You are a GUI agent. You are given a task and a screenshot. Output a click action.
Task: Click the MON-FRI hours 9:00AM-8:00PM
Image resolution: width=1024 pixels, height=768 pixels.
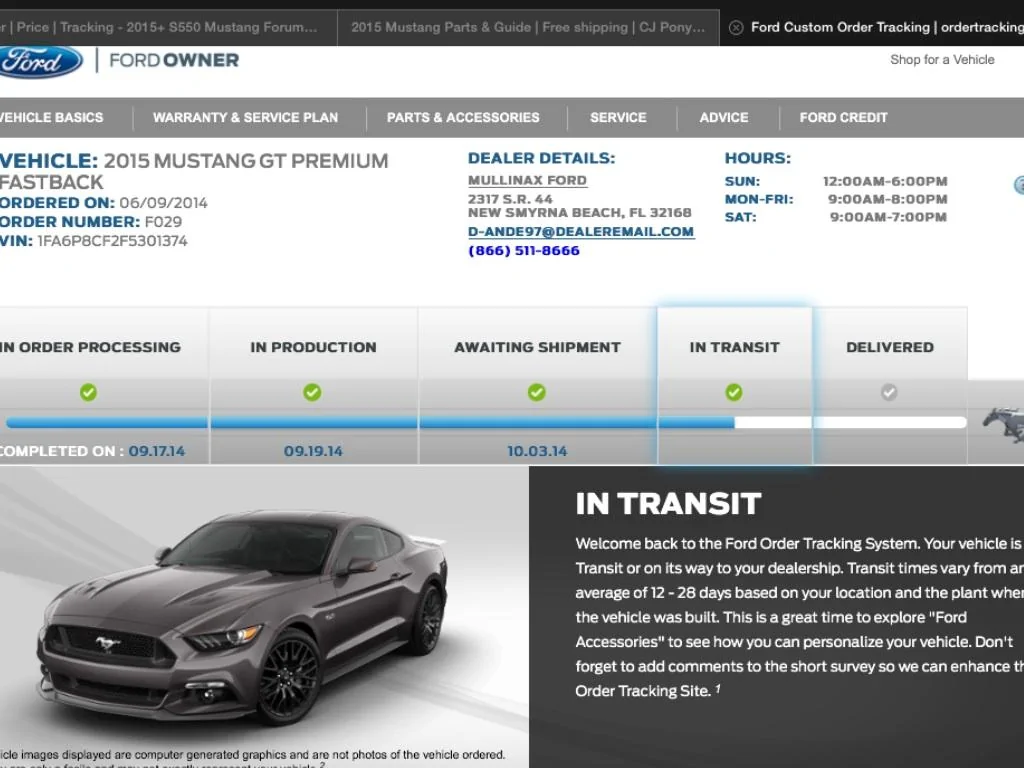pyautogui.click(x=888, y=199)
